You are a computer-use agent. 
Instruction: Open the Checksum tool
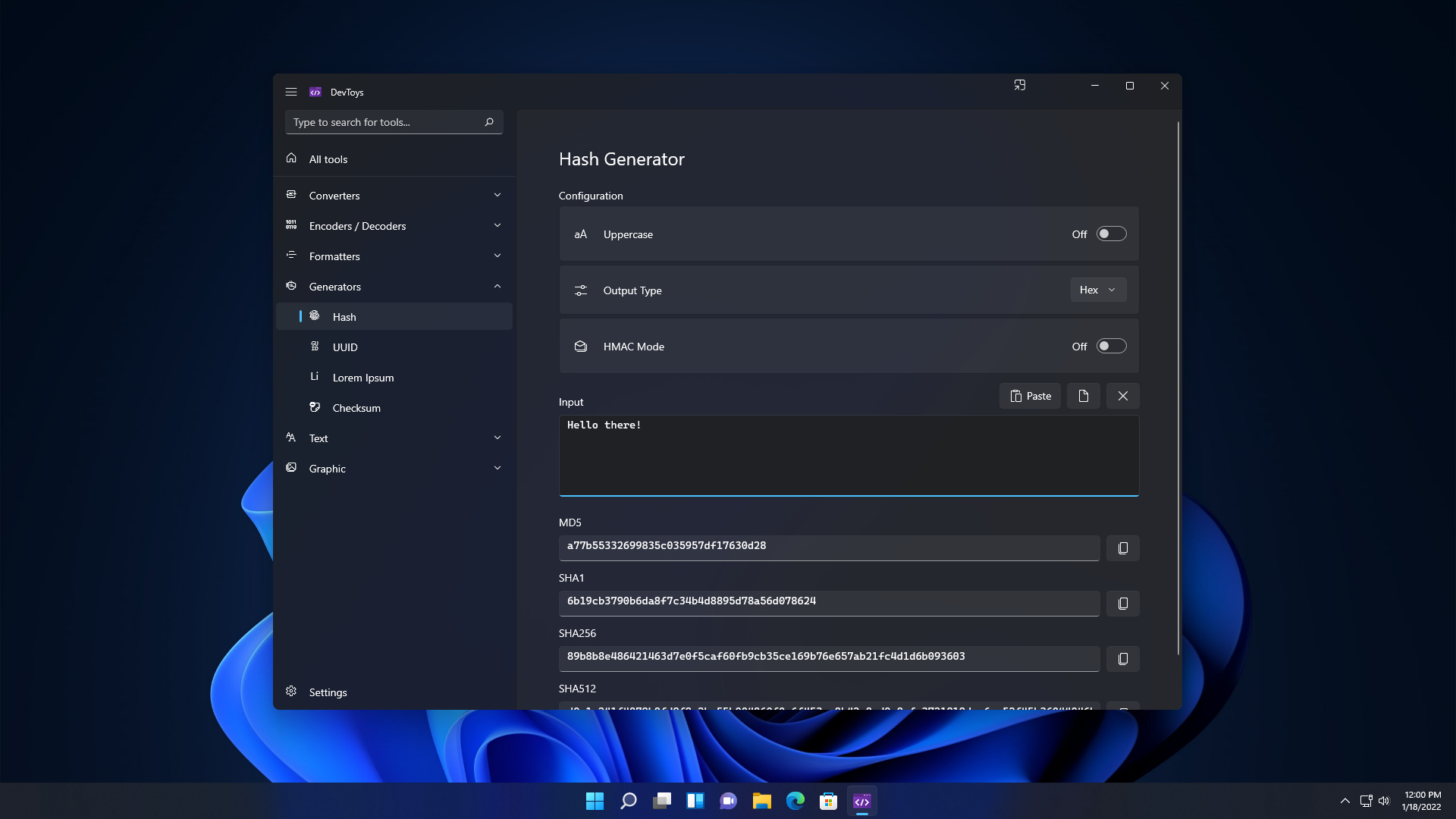[x=356, y=408]
